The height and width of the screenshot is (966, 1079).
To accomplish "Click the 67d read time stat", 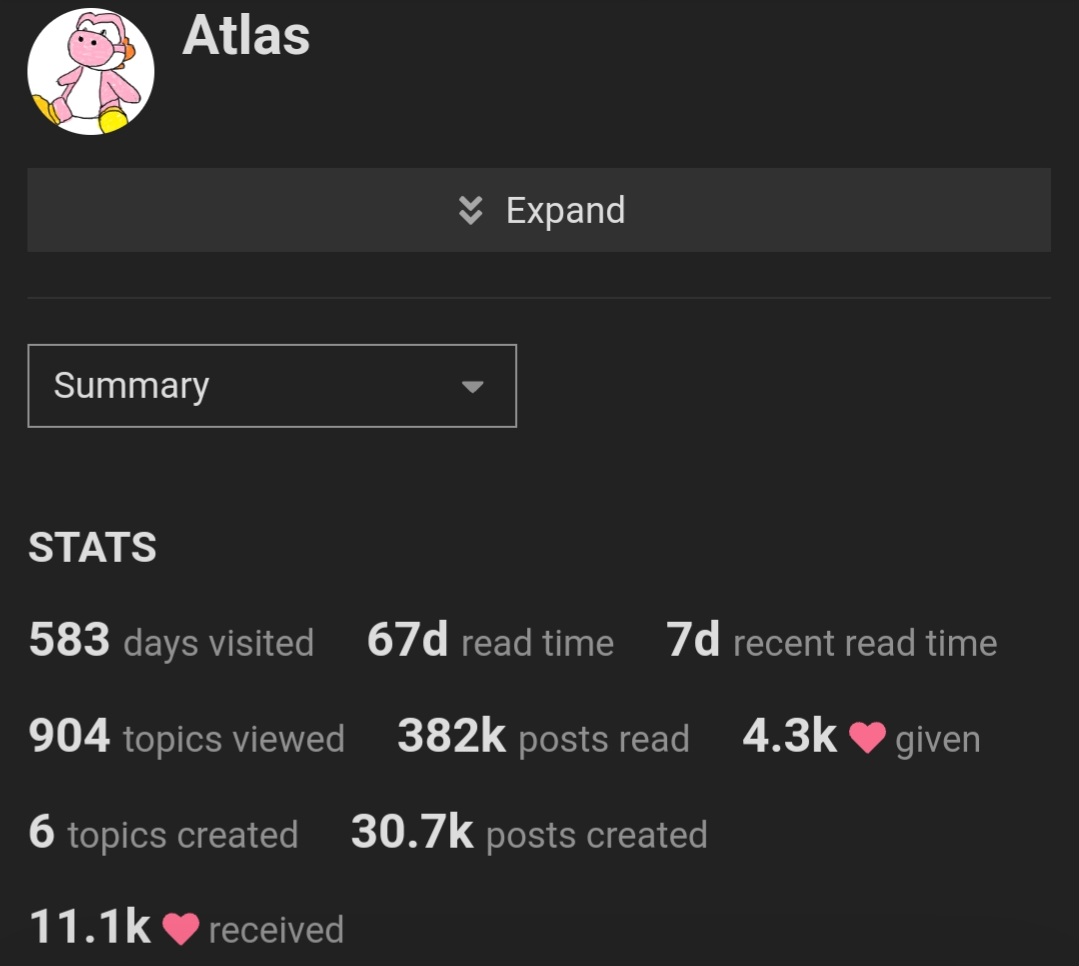I will click(x=490, y=641).
